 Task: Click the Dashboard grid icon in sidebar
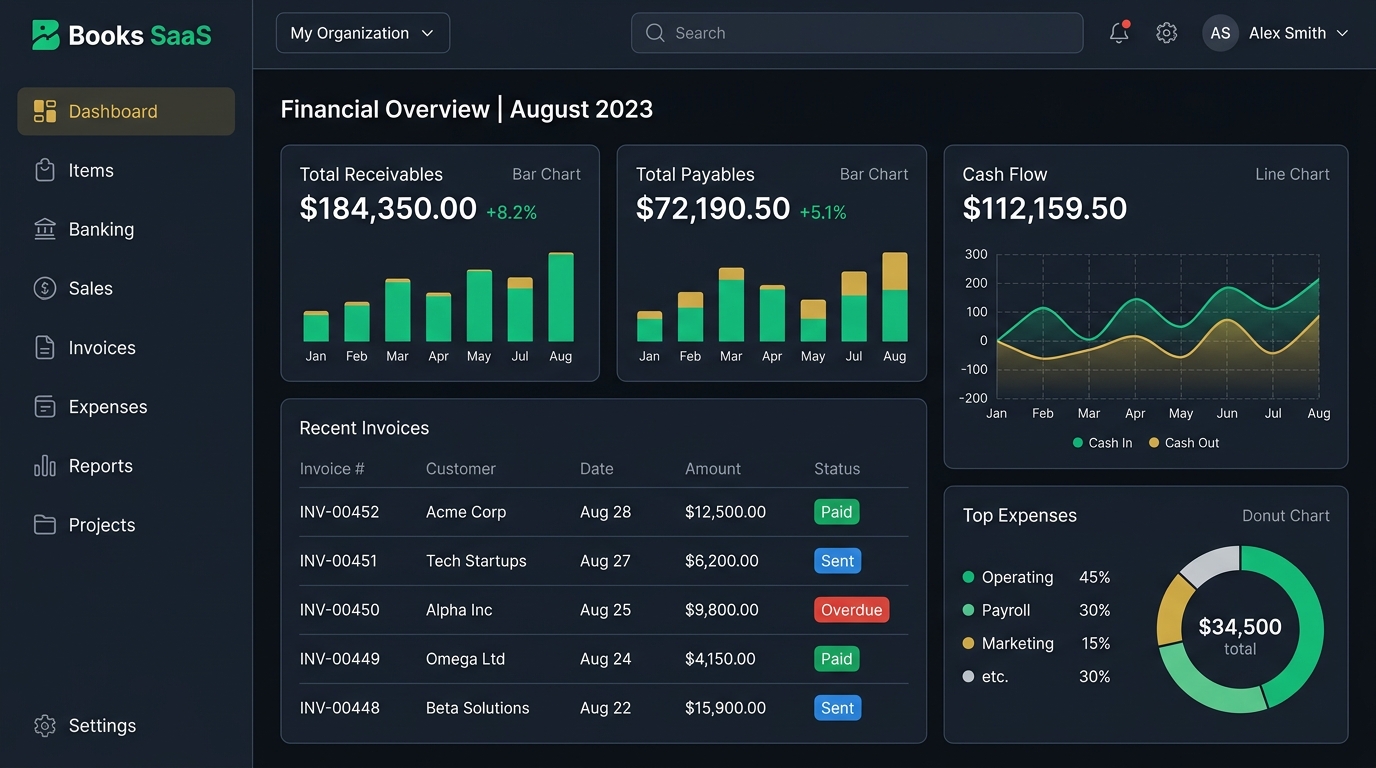tap(45, 111)
